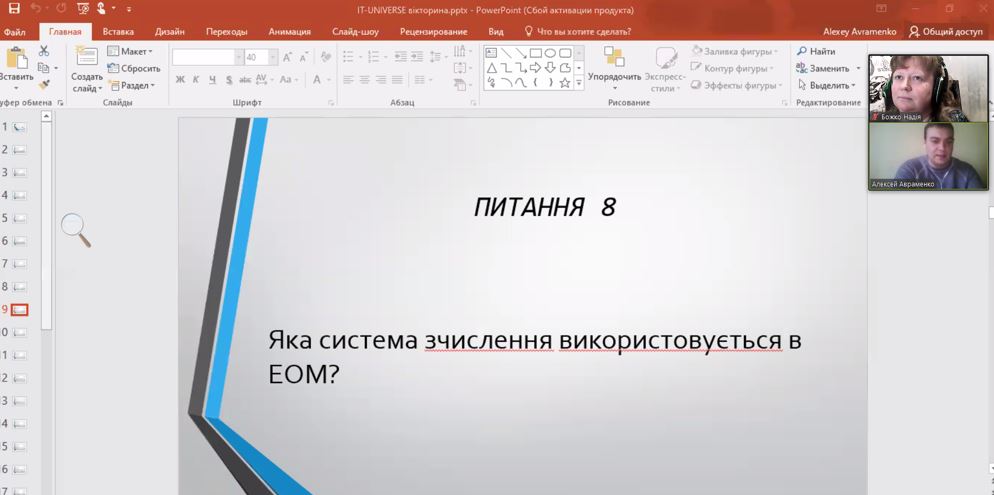The width and height of the screenshot is (994, 495).
Task: Select the Format Painter brush icon
Action: point(44,85)
